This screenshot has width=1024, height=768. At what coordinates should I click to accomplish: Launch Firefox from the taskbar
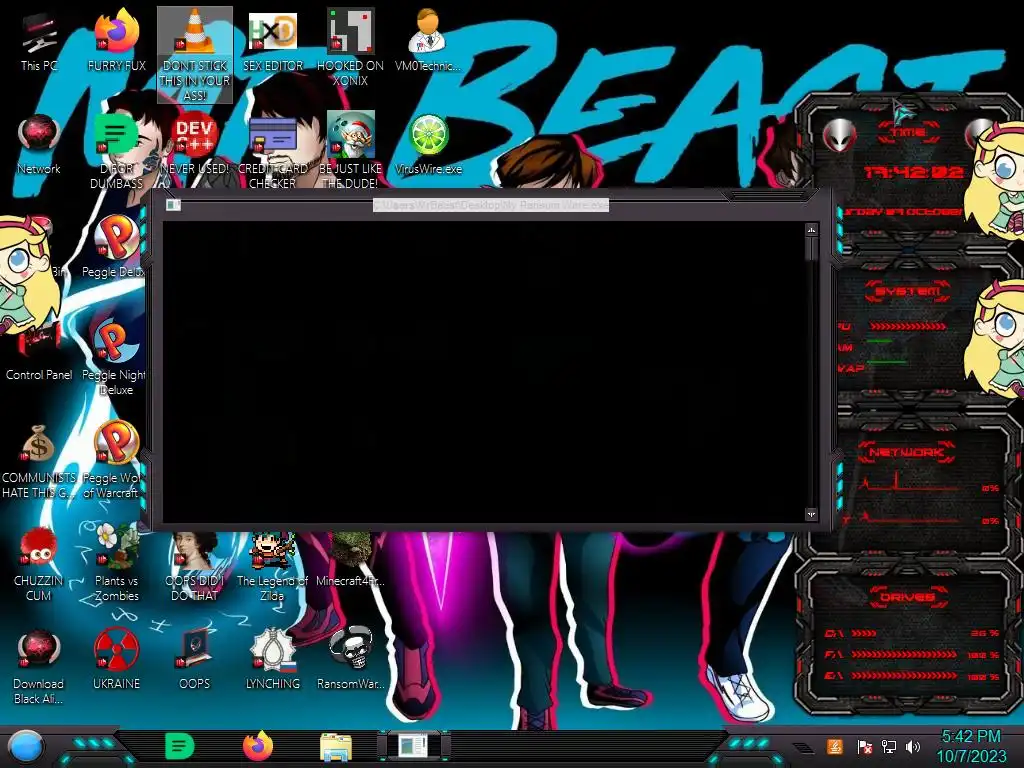click(x=258, y=746)
